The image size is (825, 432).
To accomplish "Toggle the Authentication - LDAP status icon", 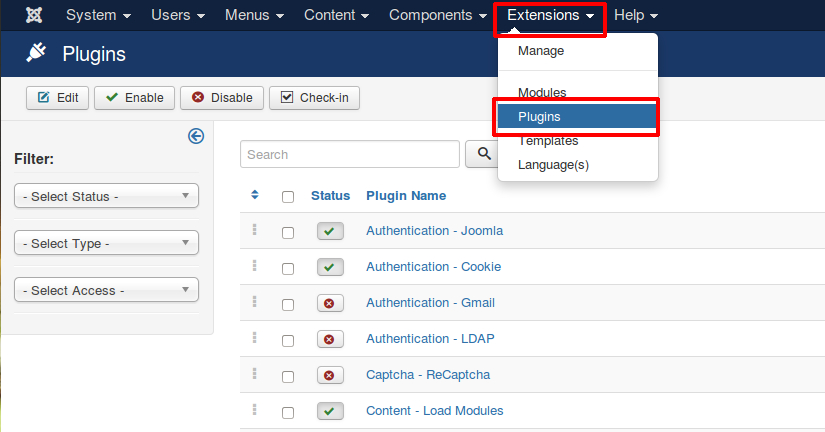I will [330, 340].
